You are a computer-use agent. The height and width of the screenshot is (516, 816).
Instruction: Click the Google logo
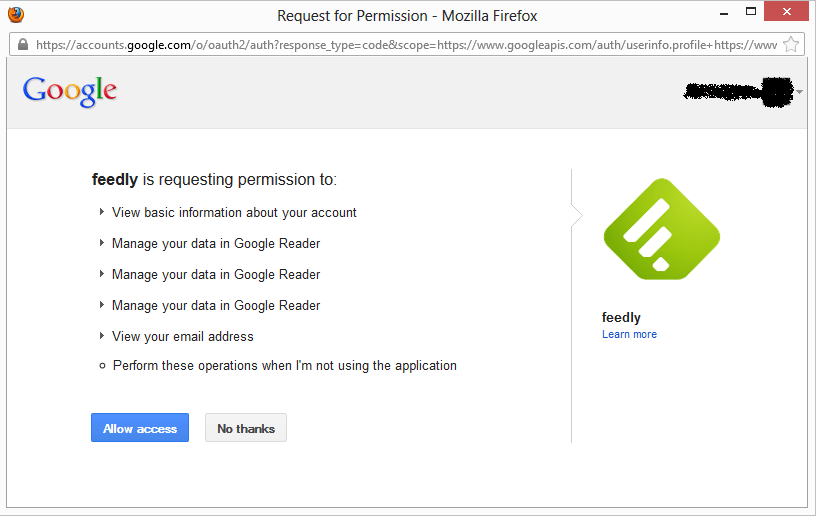tap(70, 91)
